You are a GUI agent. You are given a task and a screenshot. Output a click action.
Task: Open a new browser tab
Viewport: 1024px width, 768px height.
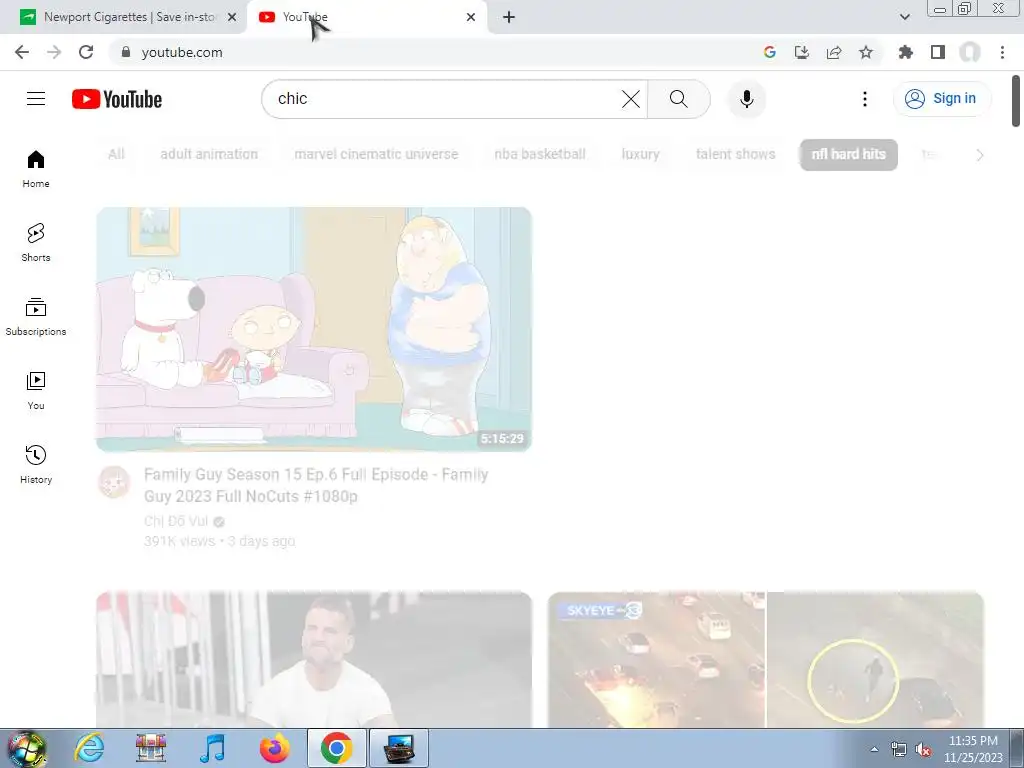click(509, 17)
